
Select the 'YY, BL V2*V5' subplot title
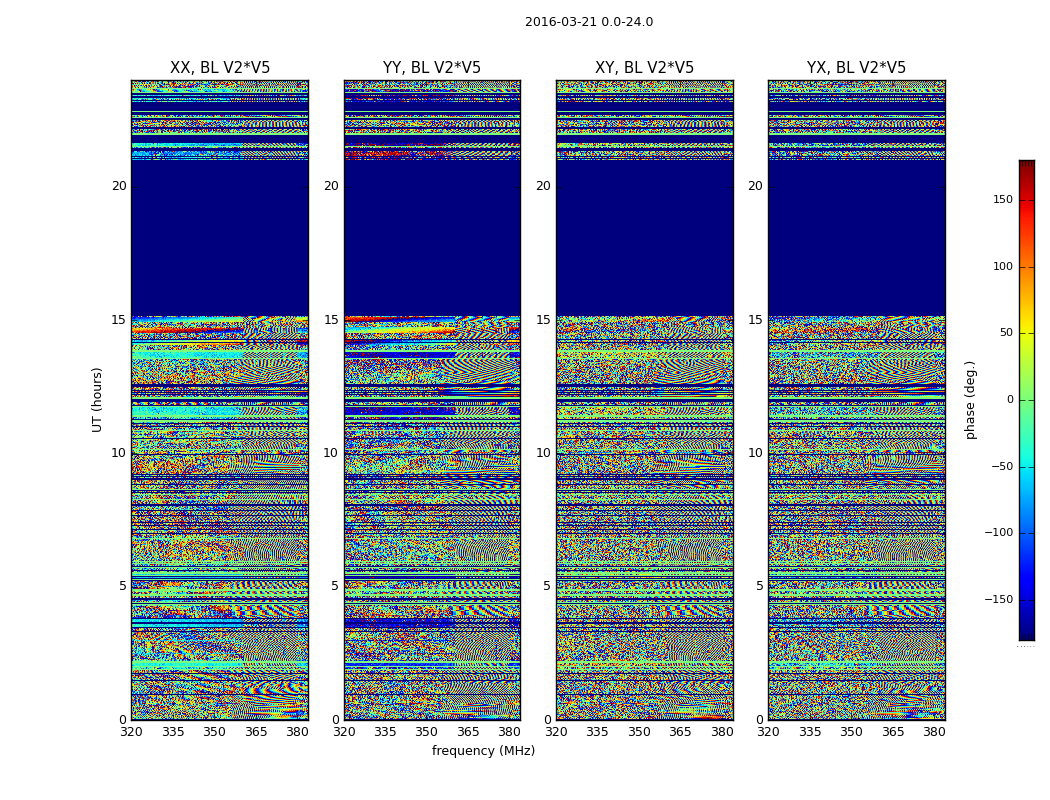tap(432, 68)
